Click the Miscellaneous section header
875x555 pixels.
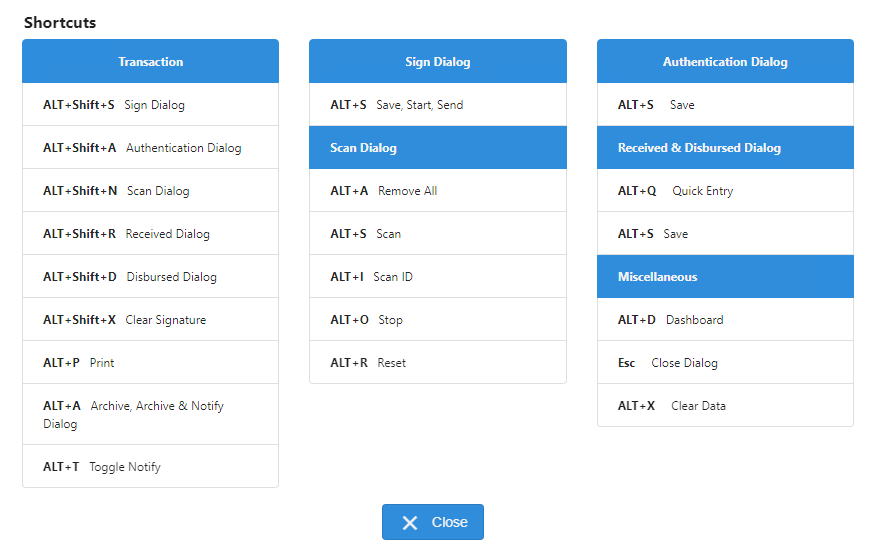725,277
